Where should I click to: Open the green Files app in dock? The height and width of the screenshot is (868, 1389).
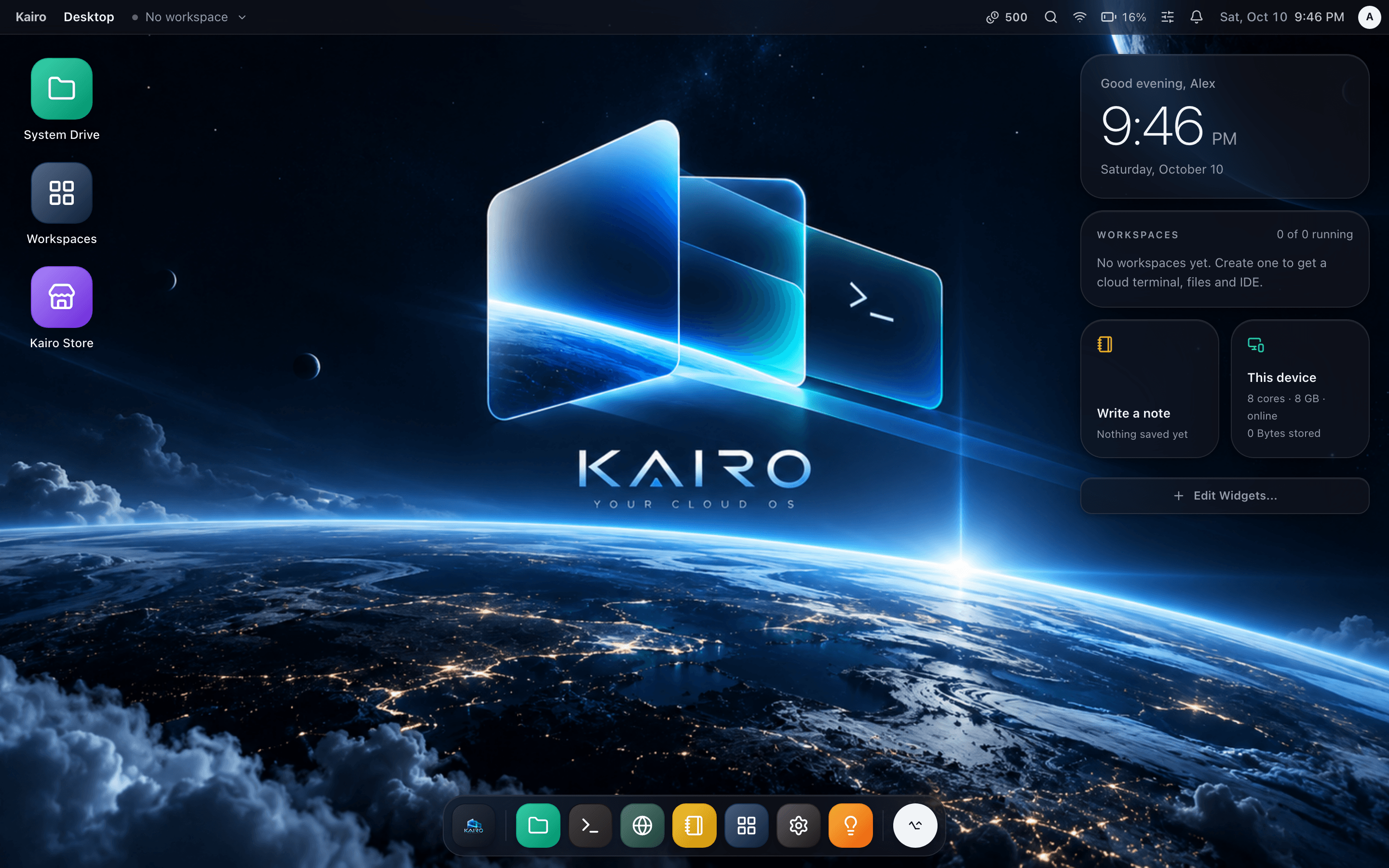[x=538, y=826]
